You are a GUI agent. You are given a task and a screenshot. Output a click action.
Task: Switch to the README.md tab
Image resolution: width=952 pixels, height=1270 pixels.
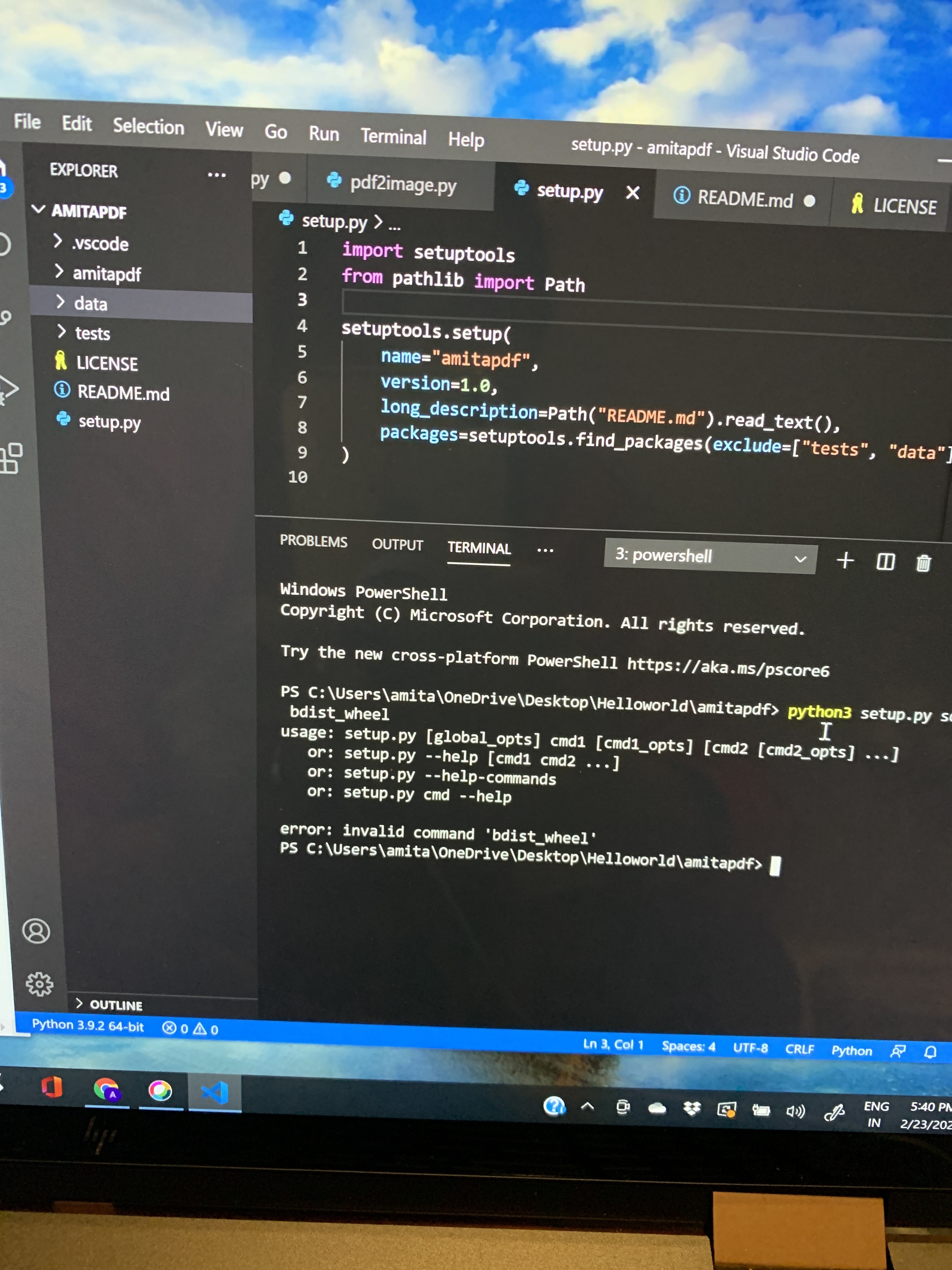[744, 199]
